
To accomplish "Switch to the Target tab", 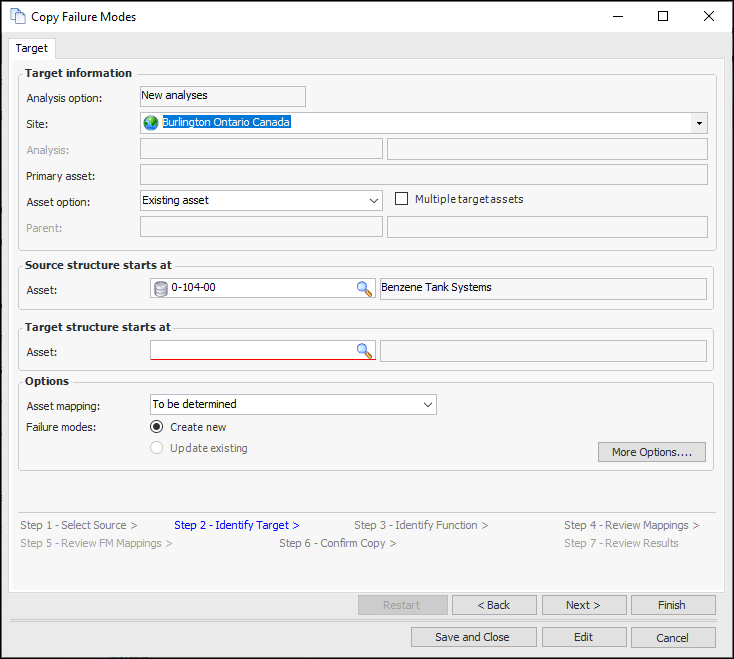I will [x=31, y=48].
